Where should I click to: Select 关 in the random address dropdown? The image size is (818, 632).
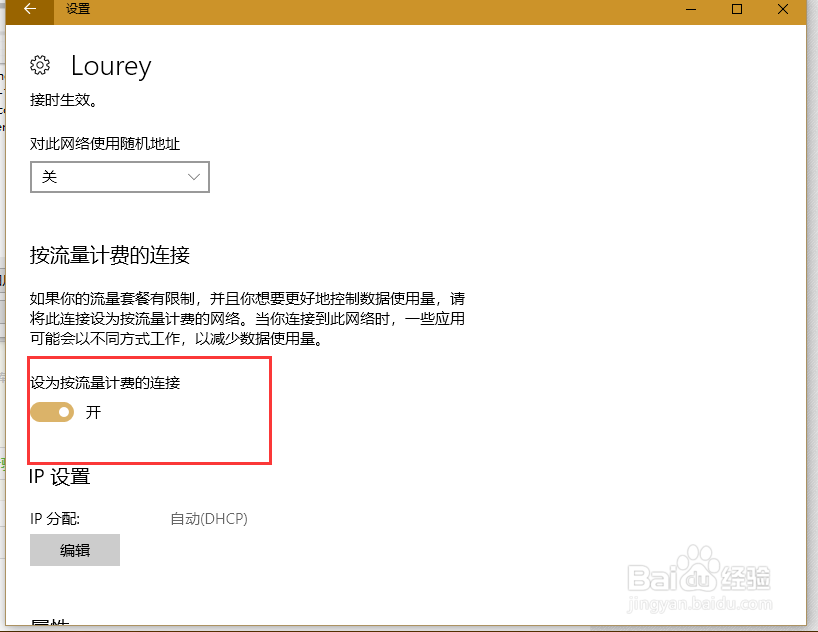tap(119, 177)
